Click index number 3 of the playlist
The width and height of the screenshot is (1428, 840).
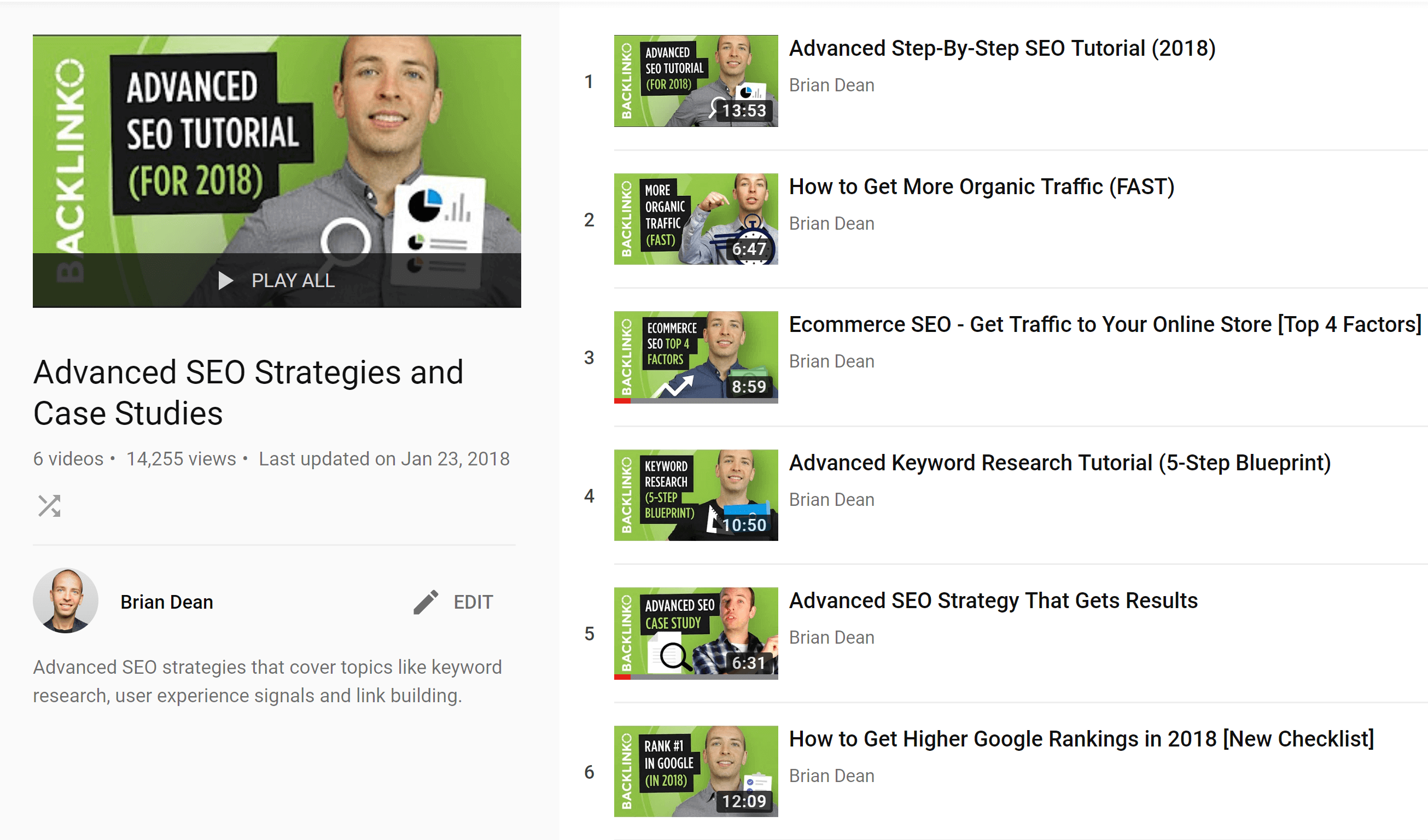tap(590, 358)
